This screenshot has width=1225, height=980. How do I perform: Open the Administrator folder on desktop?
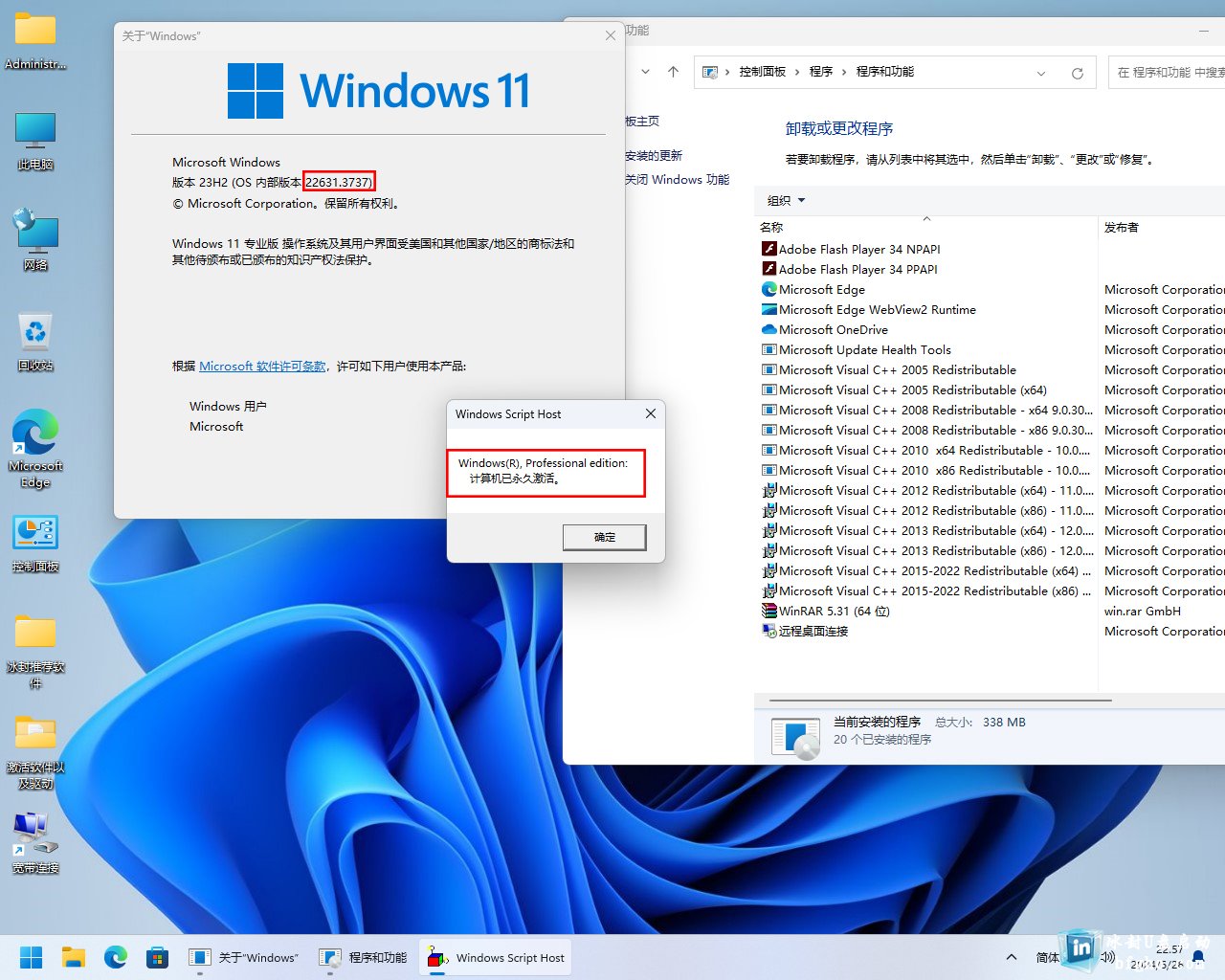pos(35,40)
